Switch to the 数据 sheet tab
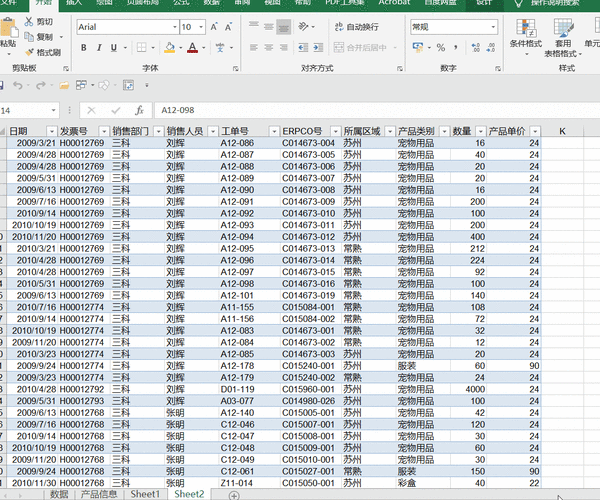The height and width of the screenshot is (500, 600). [59, 494]
